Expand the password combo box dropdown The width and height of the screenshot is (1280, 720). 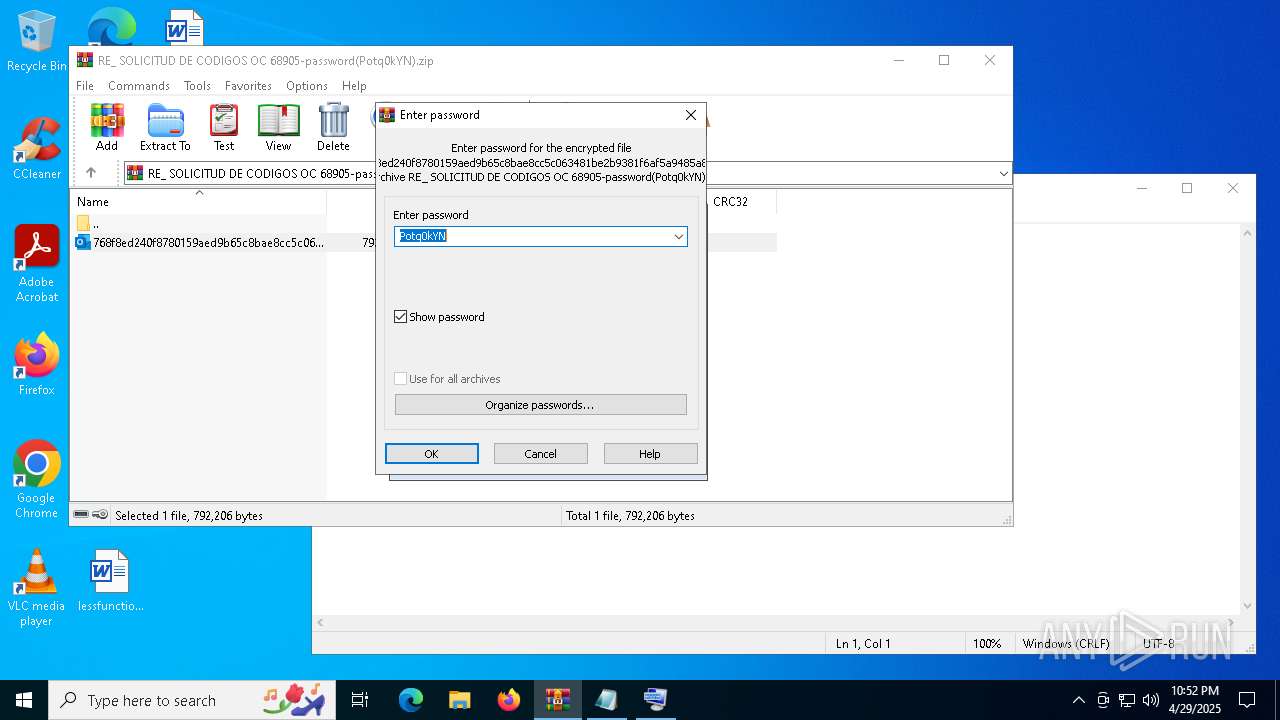pyautogui.click(x=678, y=237)
